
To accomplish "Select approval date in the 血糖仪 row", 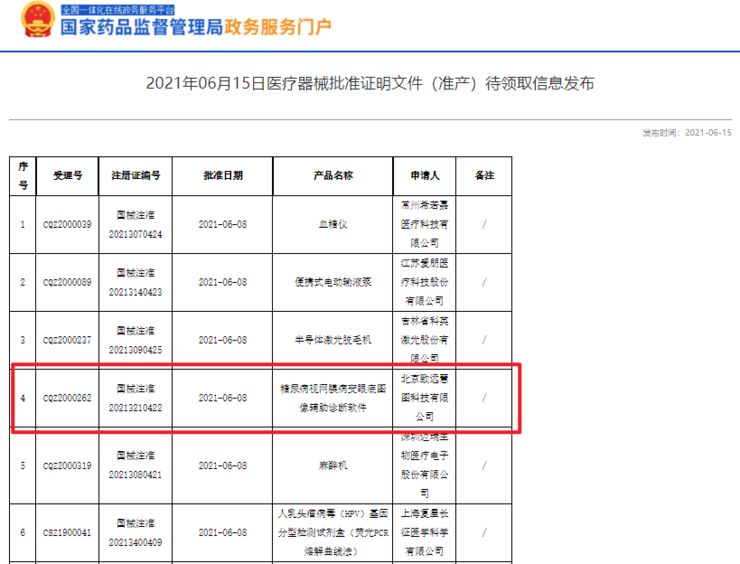I will pos(223,225).
